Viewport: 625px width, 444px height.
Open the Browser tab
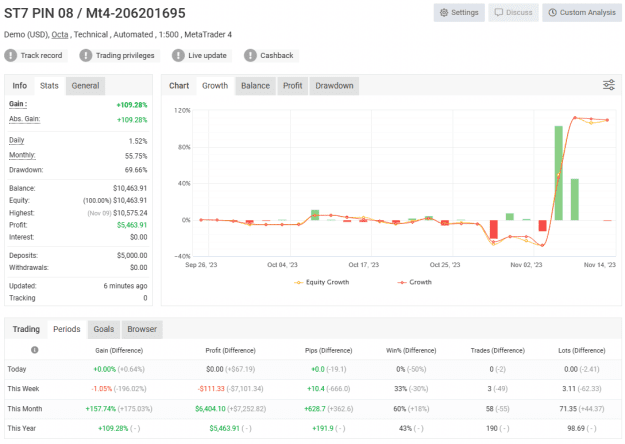click(x=142, y=329)
